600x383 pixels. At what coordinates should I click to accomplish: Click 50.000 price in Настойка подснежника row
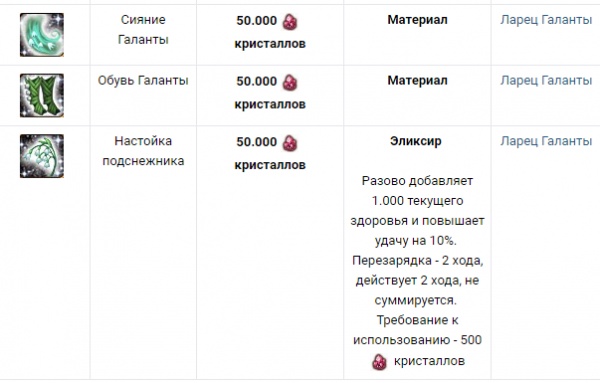(256, 142)
